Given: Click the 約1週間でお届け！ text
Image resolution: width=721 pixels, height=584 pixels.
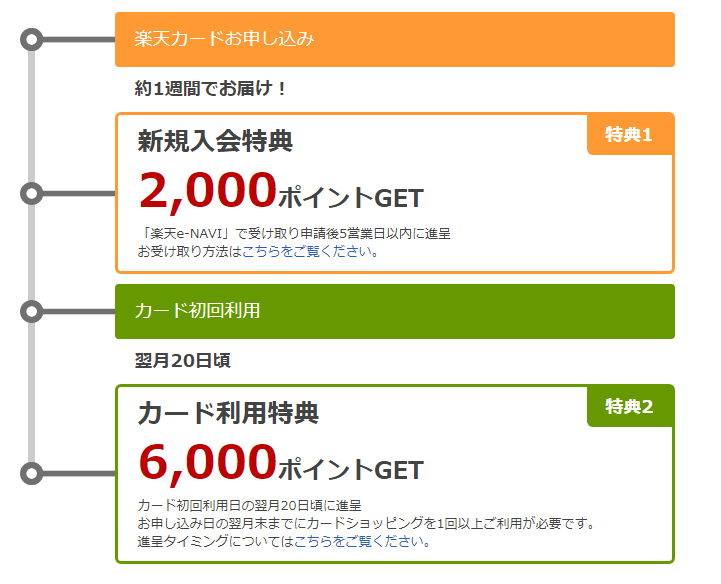Looking at the screenshot, I should click(211, 88).
